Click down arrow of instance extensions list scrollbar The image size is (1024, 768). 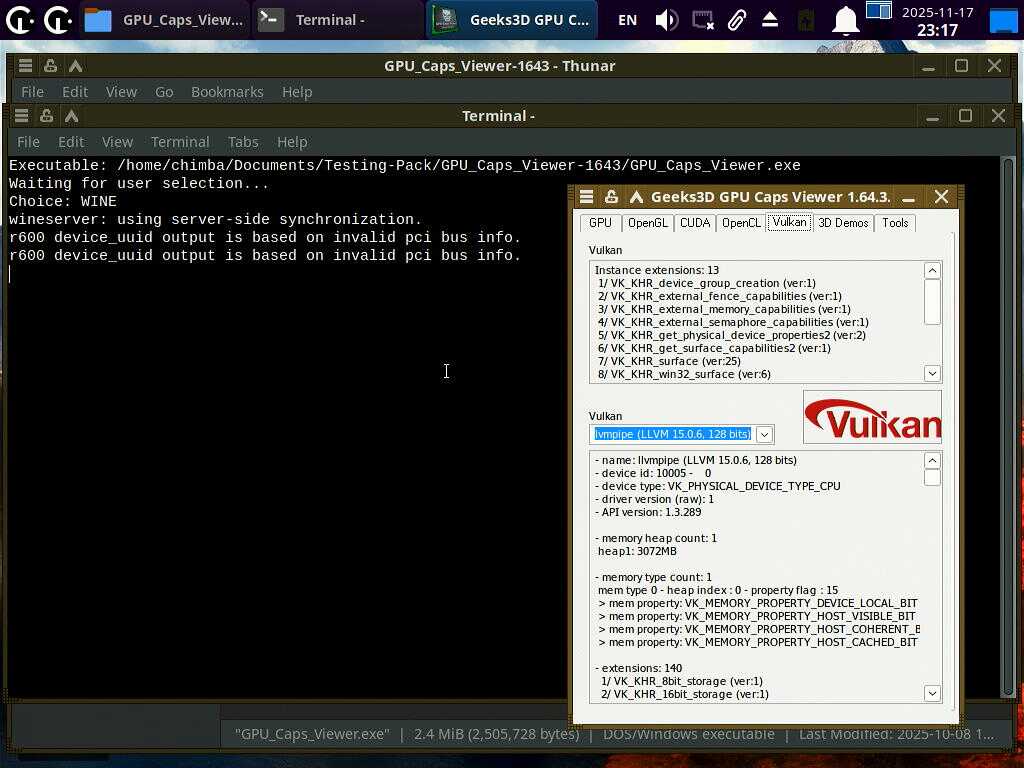[933, 374]
